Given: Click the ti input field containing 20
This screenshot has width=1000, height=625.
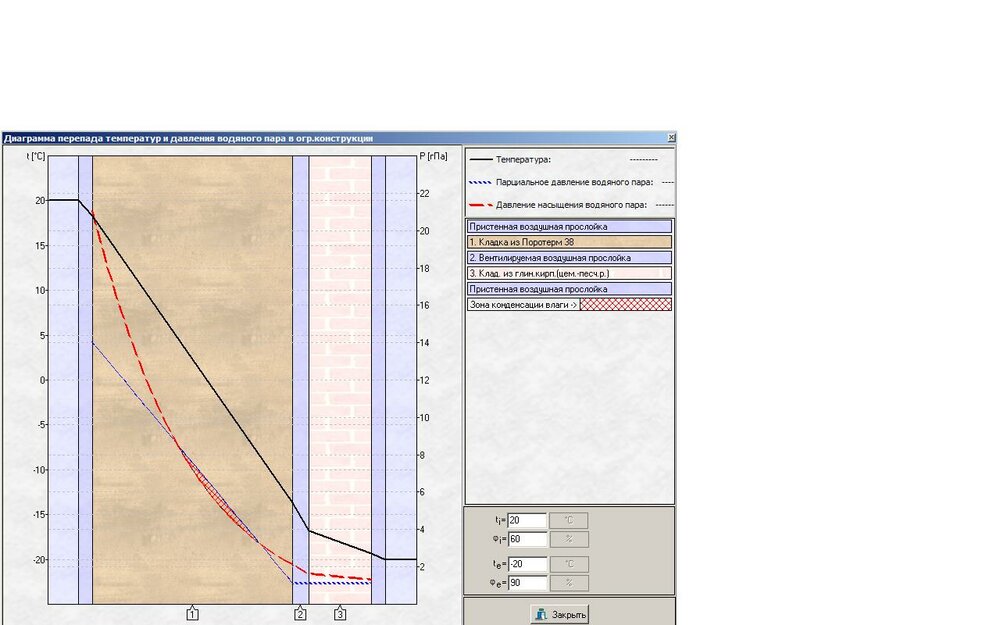Looking at the screenshot, I should pyautogui.click(x=527, y=520).
